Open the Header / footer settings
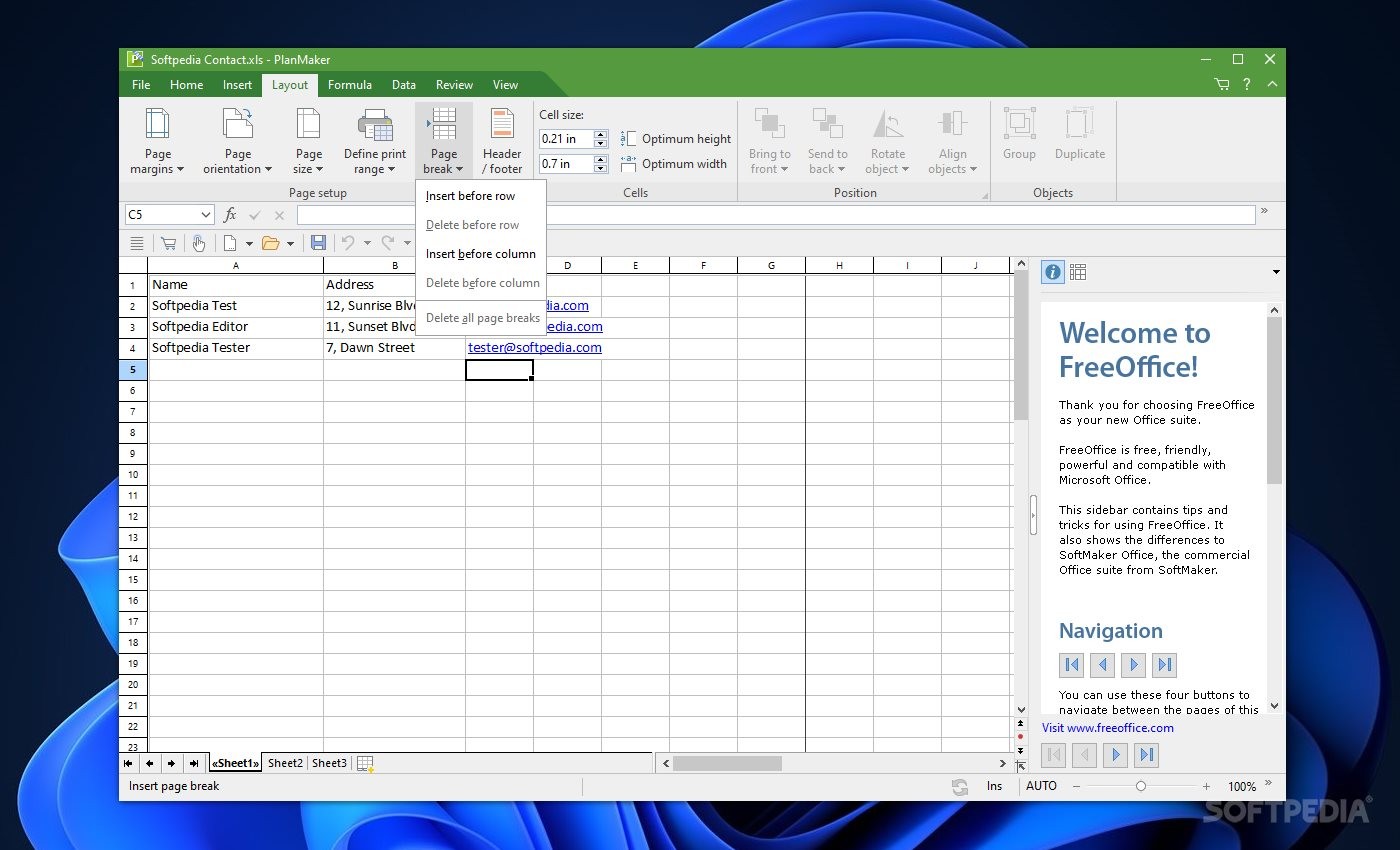Screen dimensions: 1400x850 coord(501,141)
